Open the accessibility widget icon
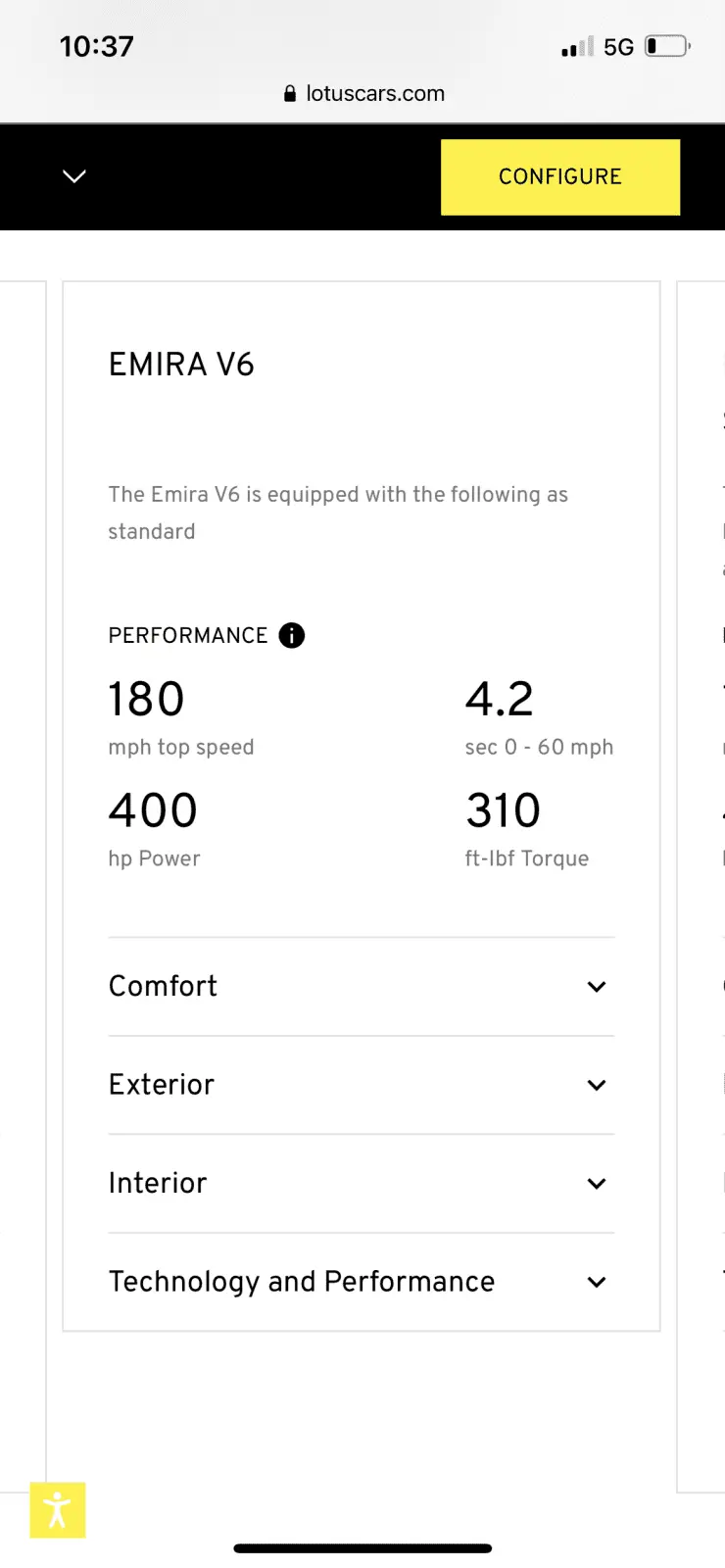The width and height of the screenshot is (725, 1568). pyautogui.click(x=58, y=1510)
